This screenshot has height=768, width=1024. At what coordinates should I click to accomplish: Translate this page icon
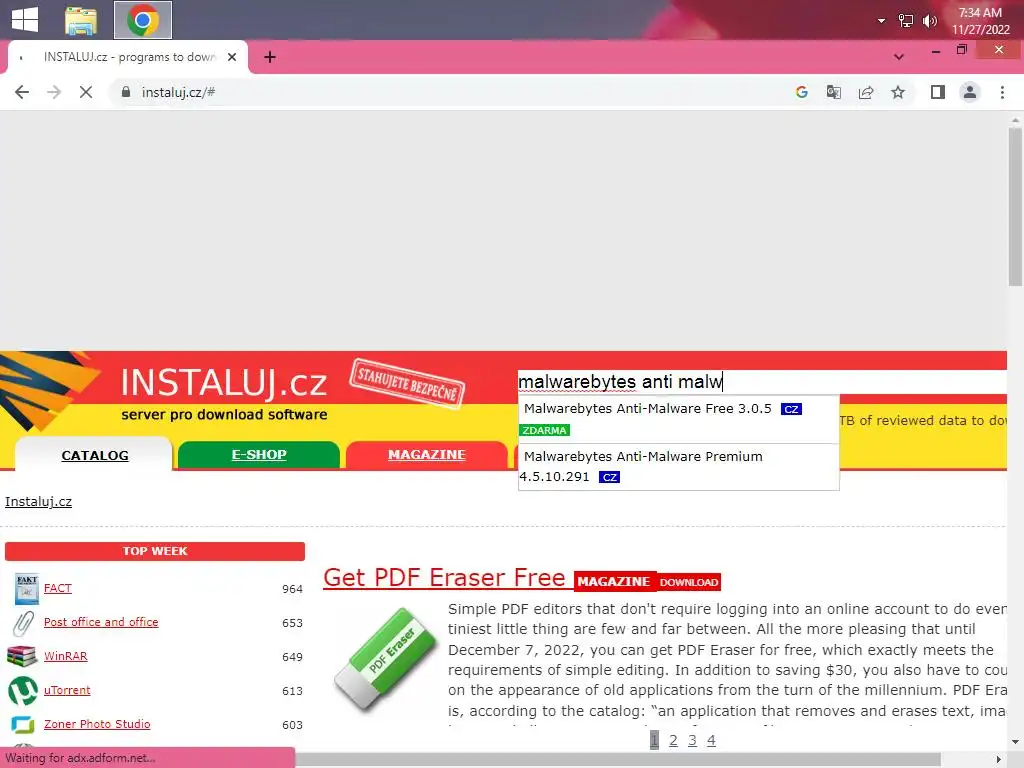click(x=834, y=92)
